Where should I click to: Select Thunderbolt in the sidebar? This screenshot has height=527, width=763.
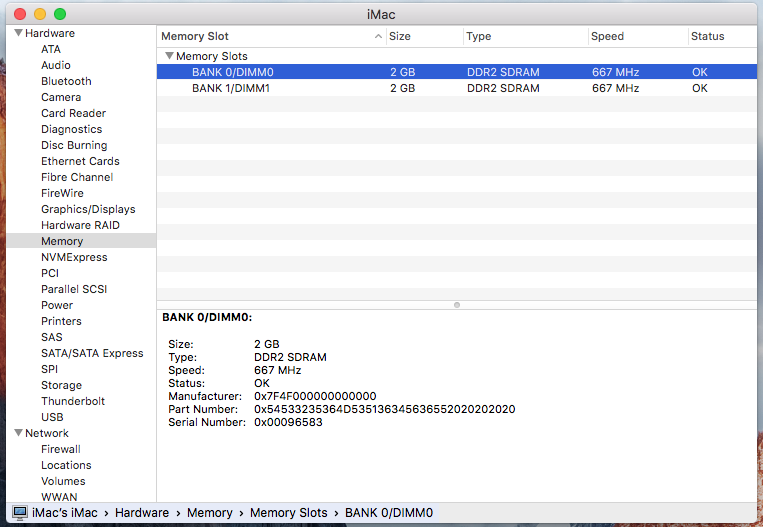pyautogui.click(x=73, y=401)
